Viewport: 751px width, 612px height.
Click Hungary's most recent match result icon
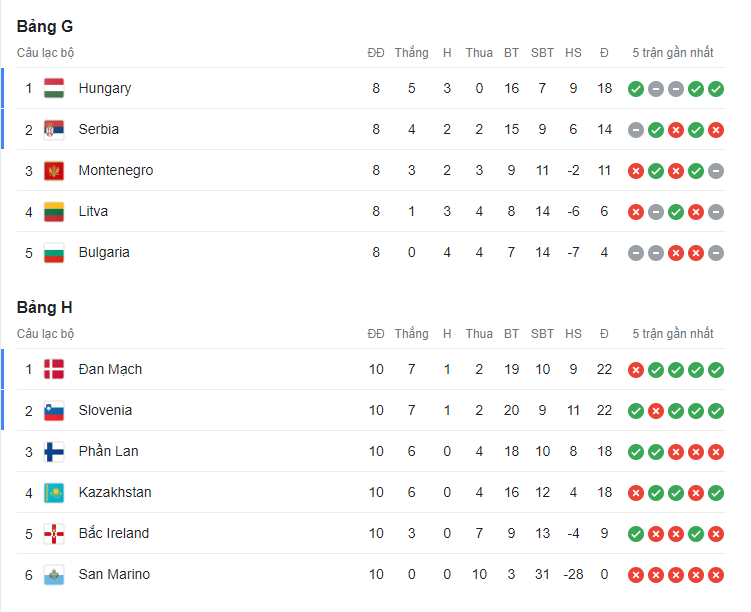click(x=716, y=89)
